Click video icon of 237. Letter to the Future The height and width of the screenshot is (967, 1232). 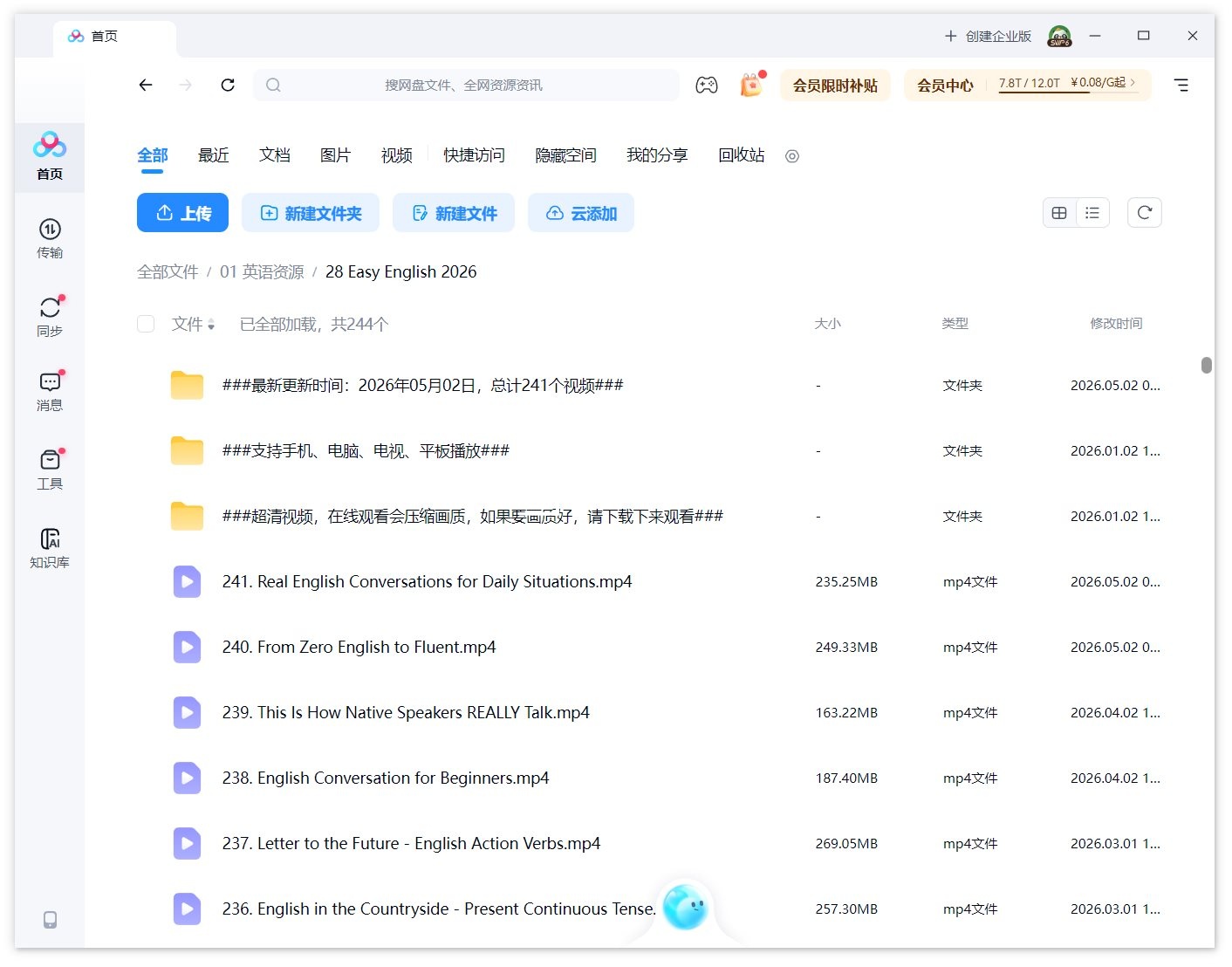[187, 843]
